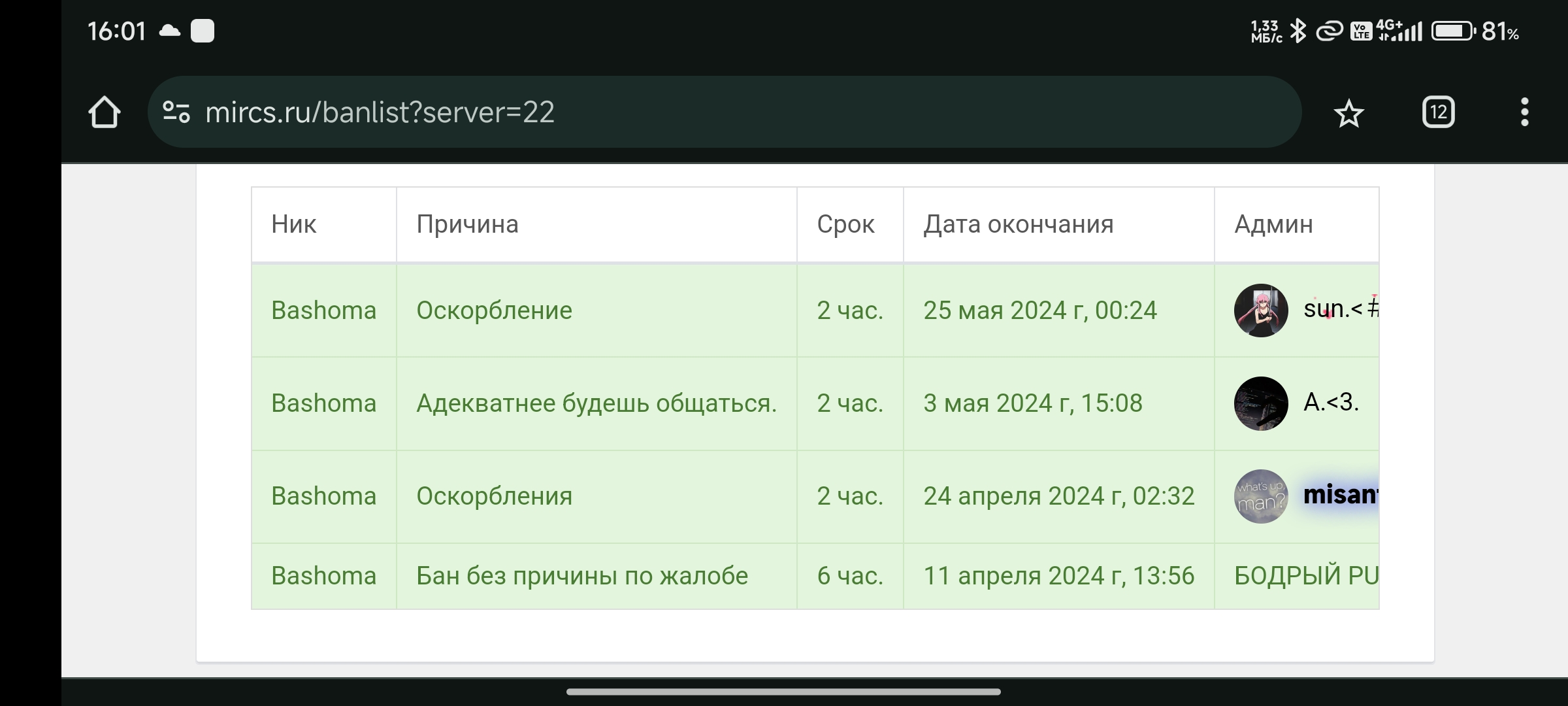The image size is (1568, 706).
Task: Open the tab switcher showing 12 tabs
Action: pyautogui.click(x=1438, y=112)
